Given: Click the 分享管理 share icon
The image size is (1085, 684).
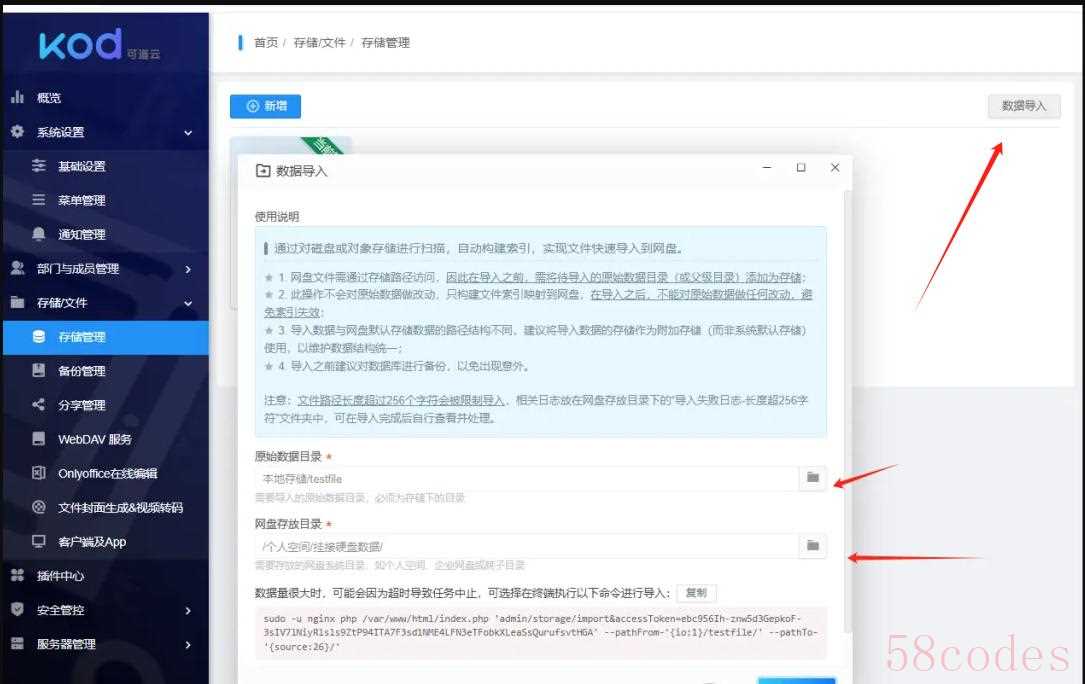Looking at the screenshot, I should click(x=39, y=404).
